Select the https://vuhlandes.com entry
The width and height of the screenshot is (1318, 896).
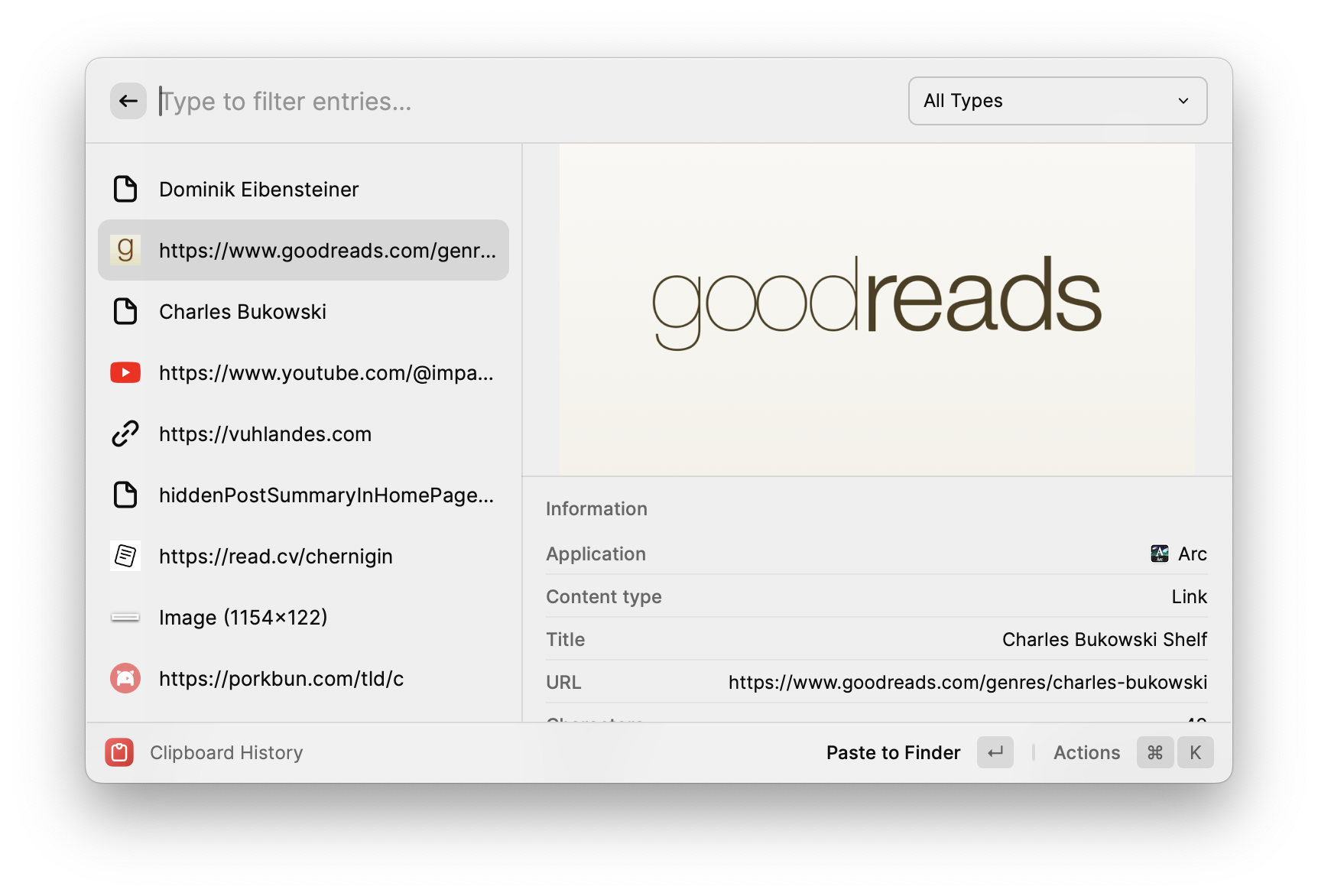(304, 433)
